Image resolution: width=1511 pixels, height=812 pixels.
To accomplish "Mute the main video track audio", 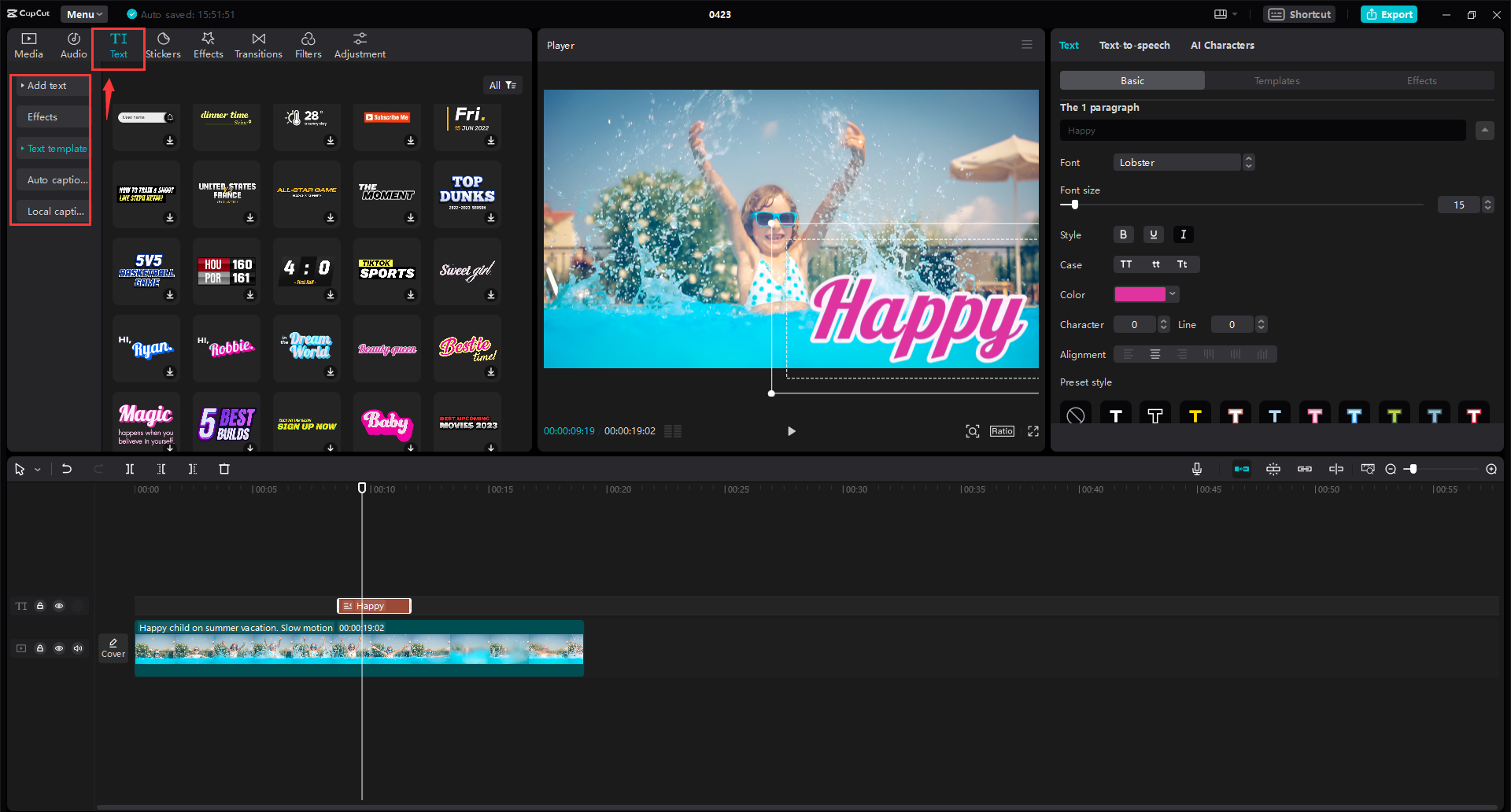I will [78, 648].
